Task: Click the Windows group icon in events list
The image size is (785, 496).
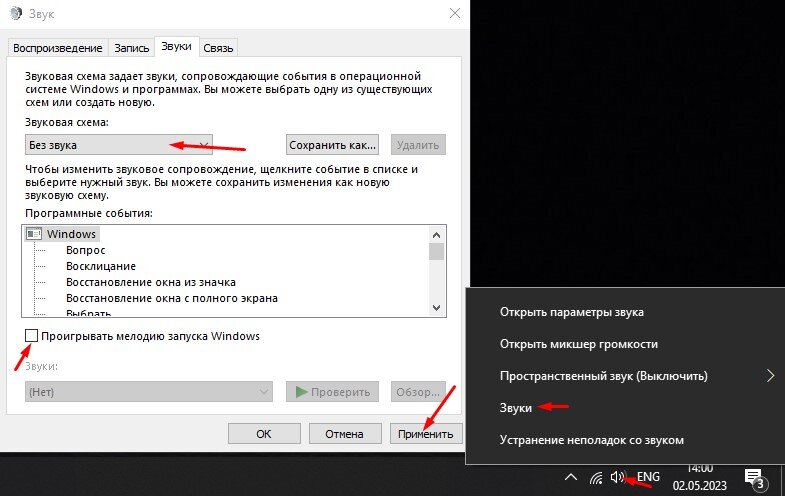Action: [x=34, y=234]
